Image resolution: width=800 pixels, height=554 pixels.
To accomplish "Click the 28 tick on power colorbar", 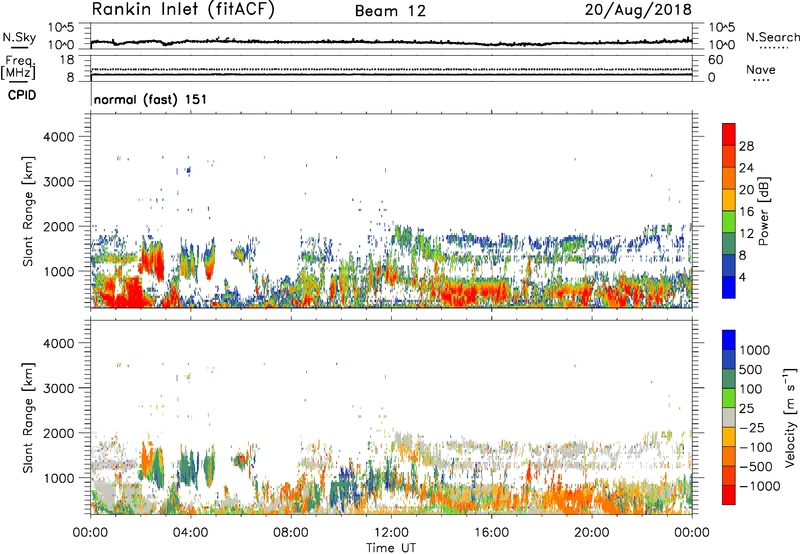I will pyautogui.click(x=746, y=146).
